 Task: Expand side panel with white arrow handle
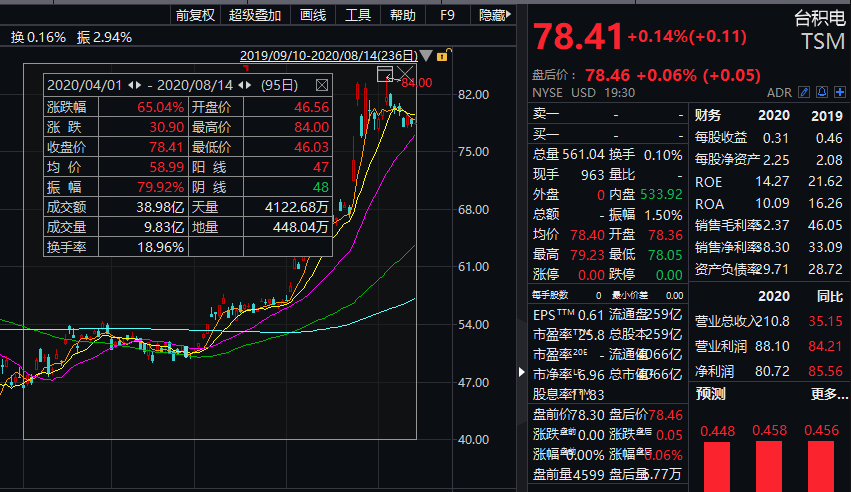coord(521,372)
